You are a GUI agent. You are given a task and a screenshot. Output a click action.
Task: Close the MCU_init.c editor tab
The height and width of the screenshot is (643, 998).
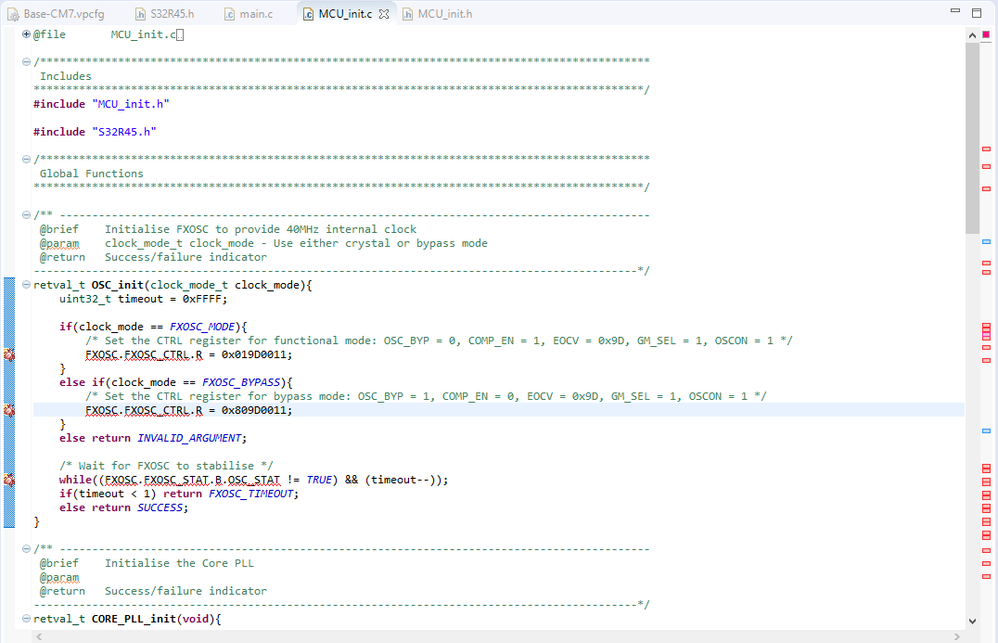pos(384,14)
